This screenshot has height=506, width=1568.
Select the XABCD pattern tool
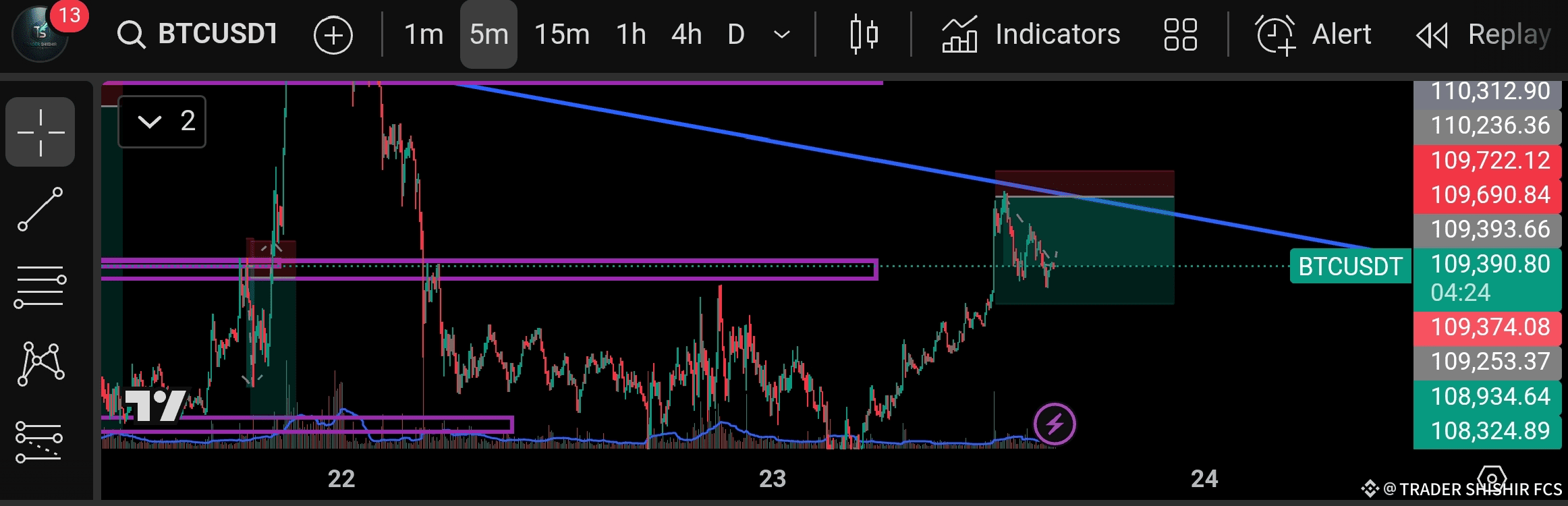coord(40,364)
